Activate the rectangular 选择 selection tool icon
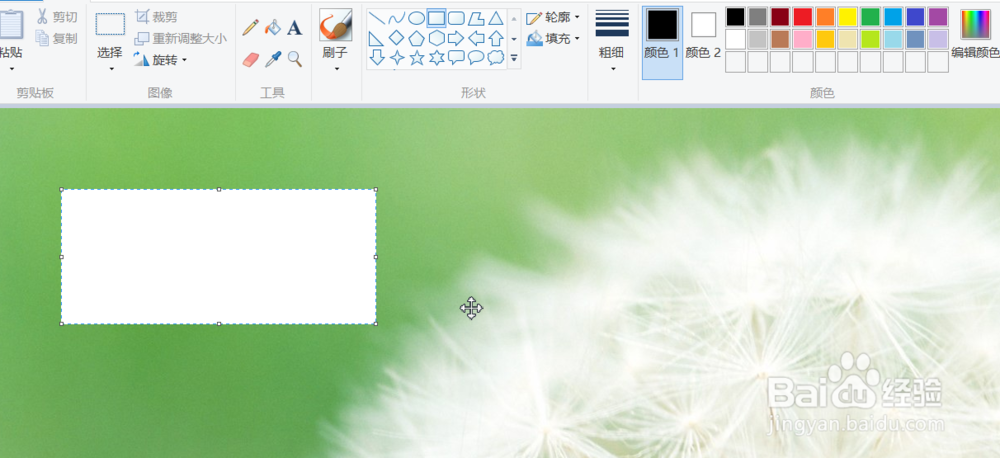The image size is (1000, 458). tap(110, 25)
